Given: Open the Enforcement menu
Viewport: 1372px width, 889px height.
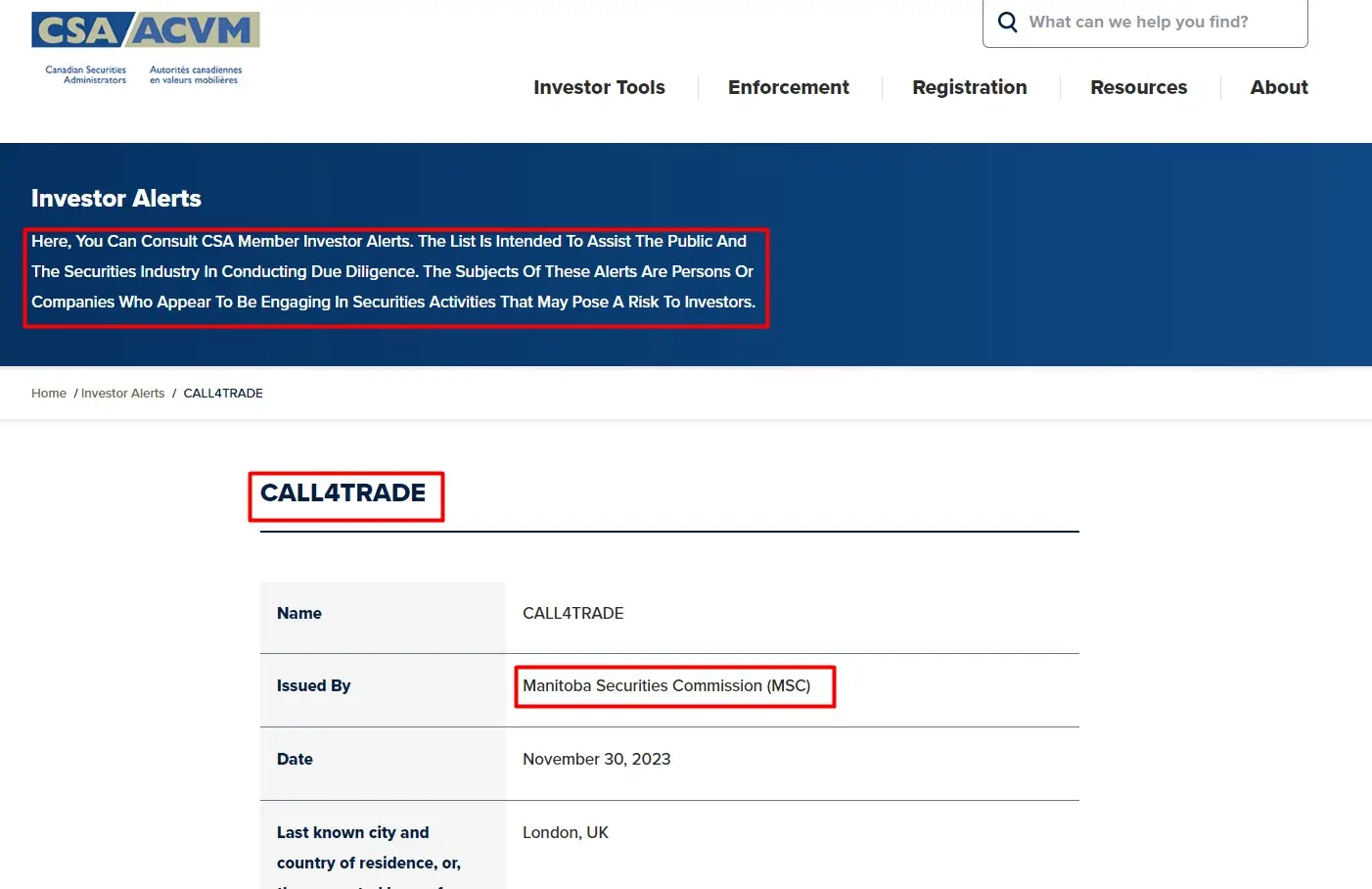Looking at the screenshot, I should 789,87.
